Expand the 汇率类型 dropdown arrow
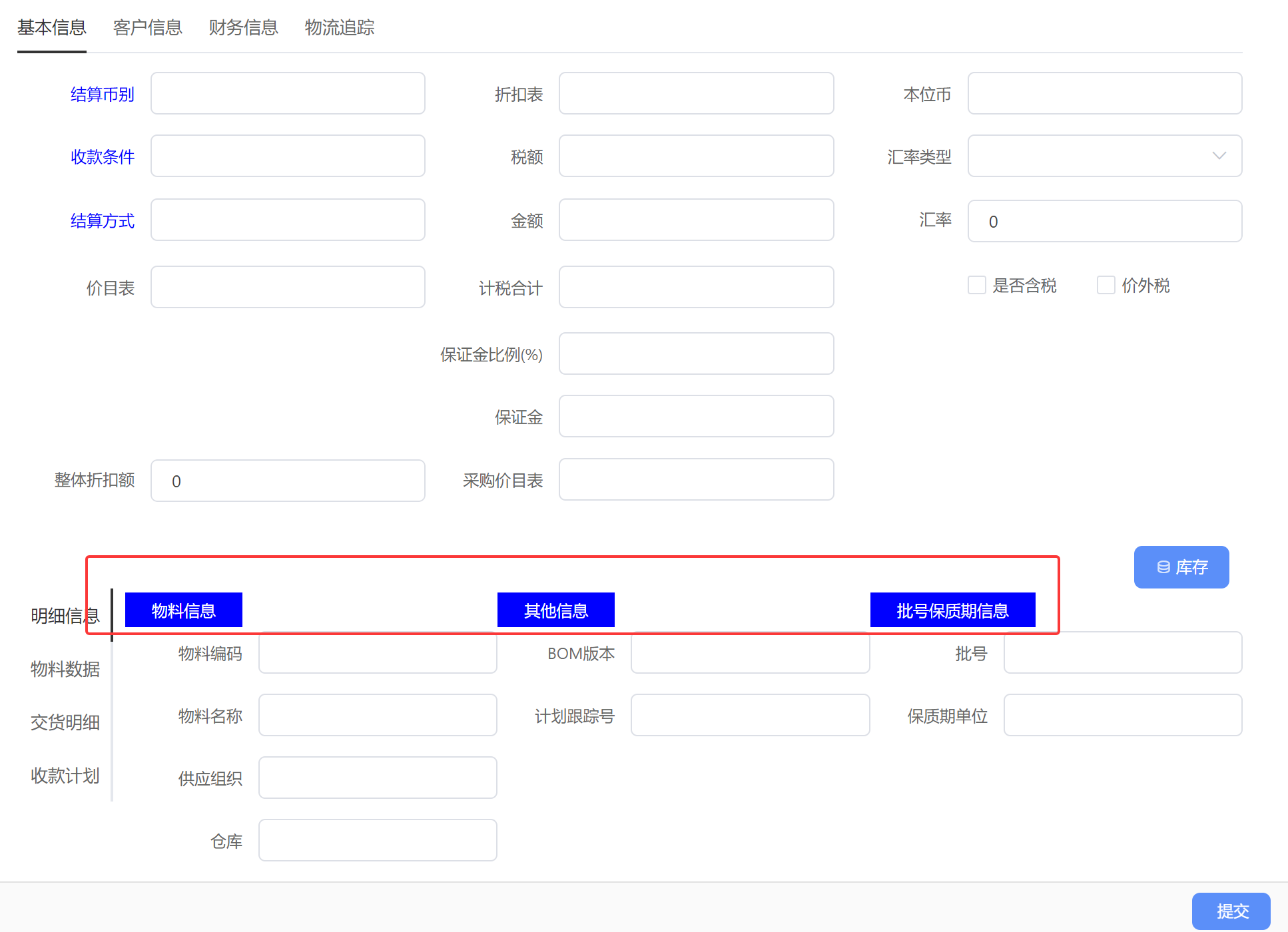The image size is (1288, 932). tap(1219, 156)
